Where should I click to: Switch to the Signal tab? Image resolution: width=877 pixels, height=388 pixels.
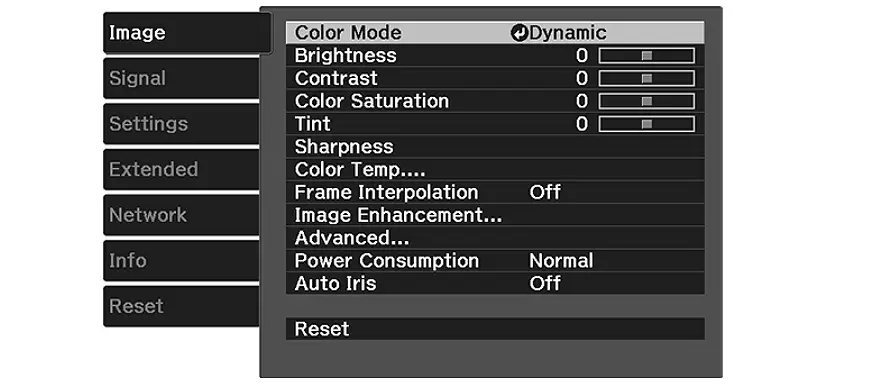click(x=181, y=78)
